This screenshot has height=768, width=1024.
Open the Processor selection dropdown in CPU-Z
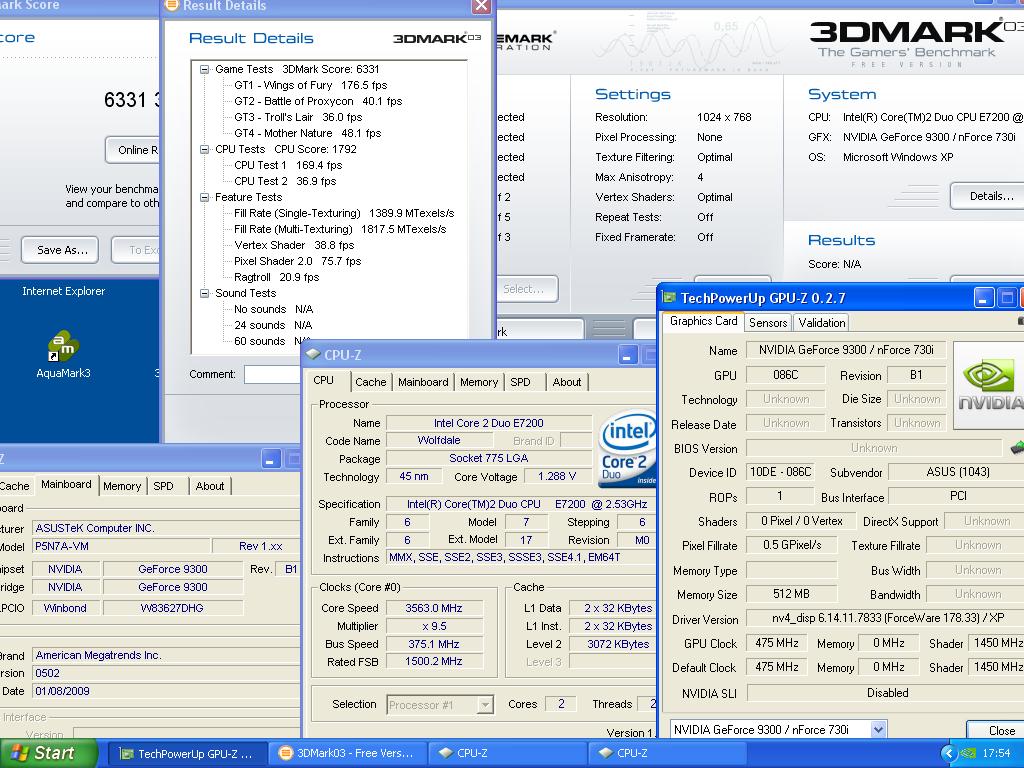(485, 705)
